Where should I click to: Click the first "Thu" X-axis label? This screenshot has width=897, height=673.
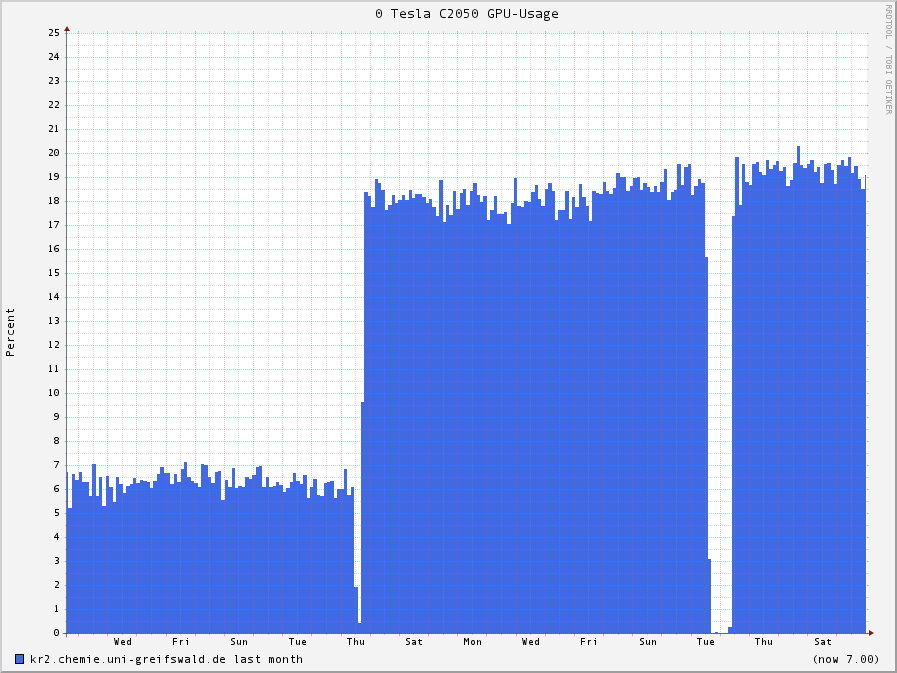(x=355, y=642)
